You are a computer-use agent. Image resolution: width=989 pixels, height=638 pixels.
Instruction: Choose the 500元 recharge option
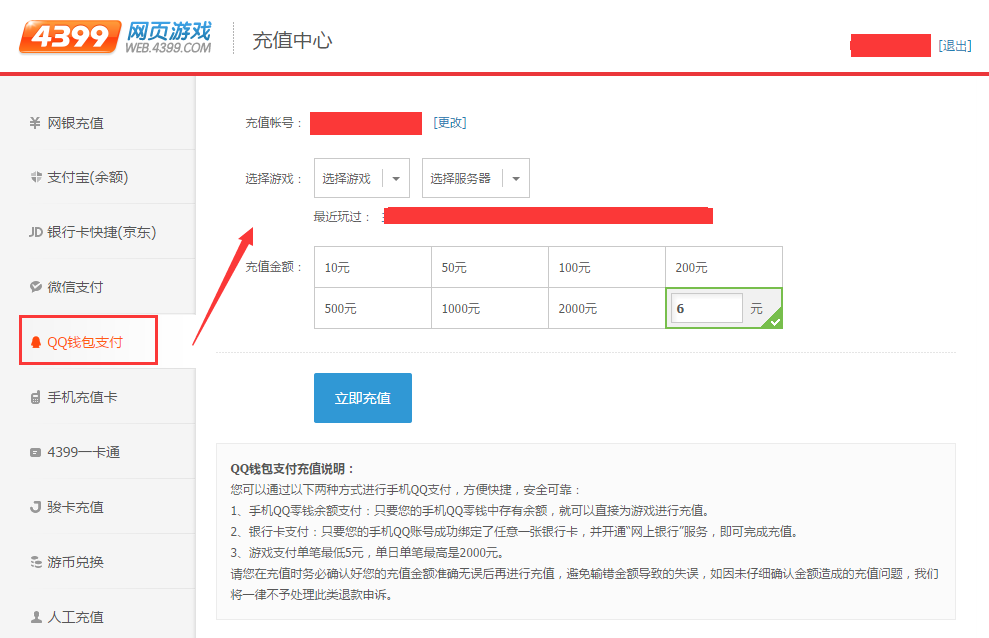coord(372,308)
